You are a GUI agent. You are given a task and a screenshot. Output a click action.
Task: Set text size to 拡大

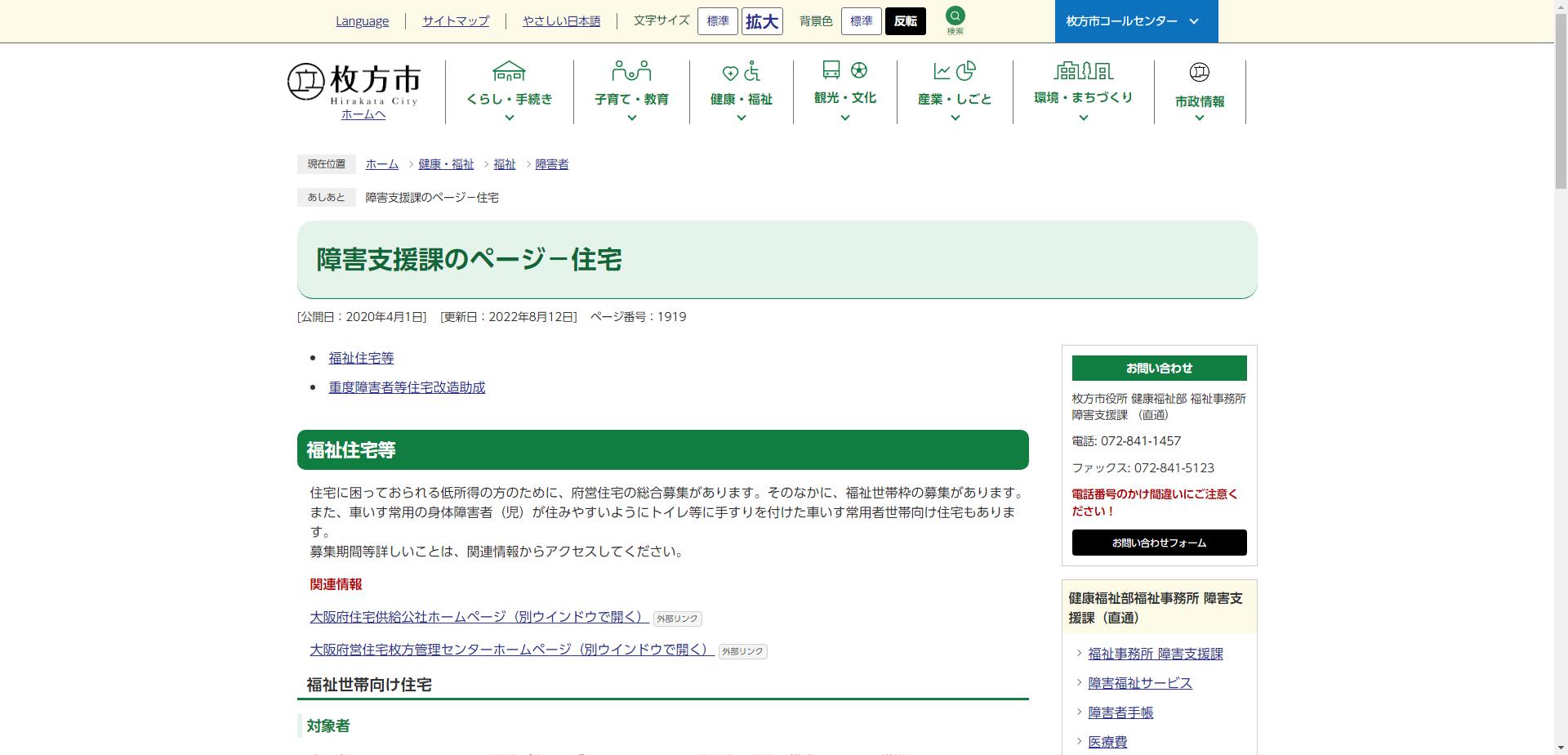pos(762,21)
